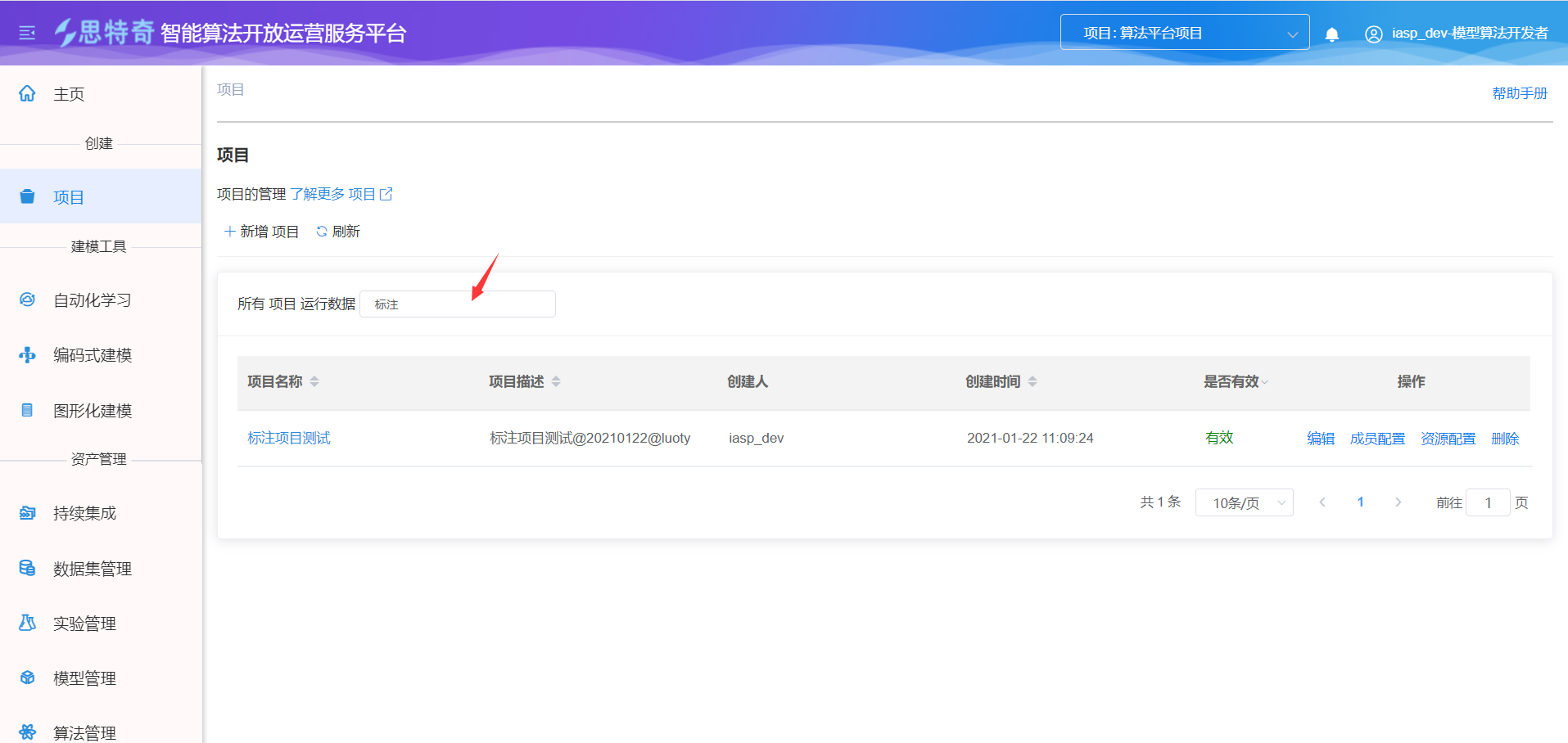The image size is (1568, 743).
Task: Click username iasp_dev-模型算法开发者
Action: tap(1470, 34)
